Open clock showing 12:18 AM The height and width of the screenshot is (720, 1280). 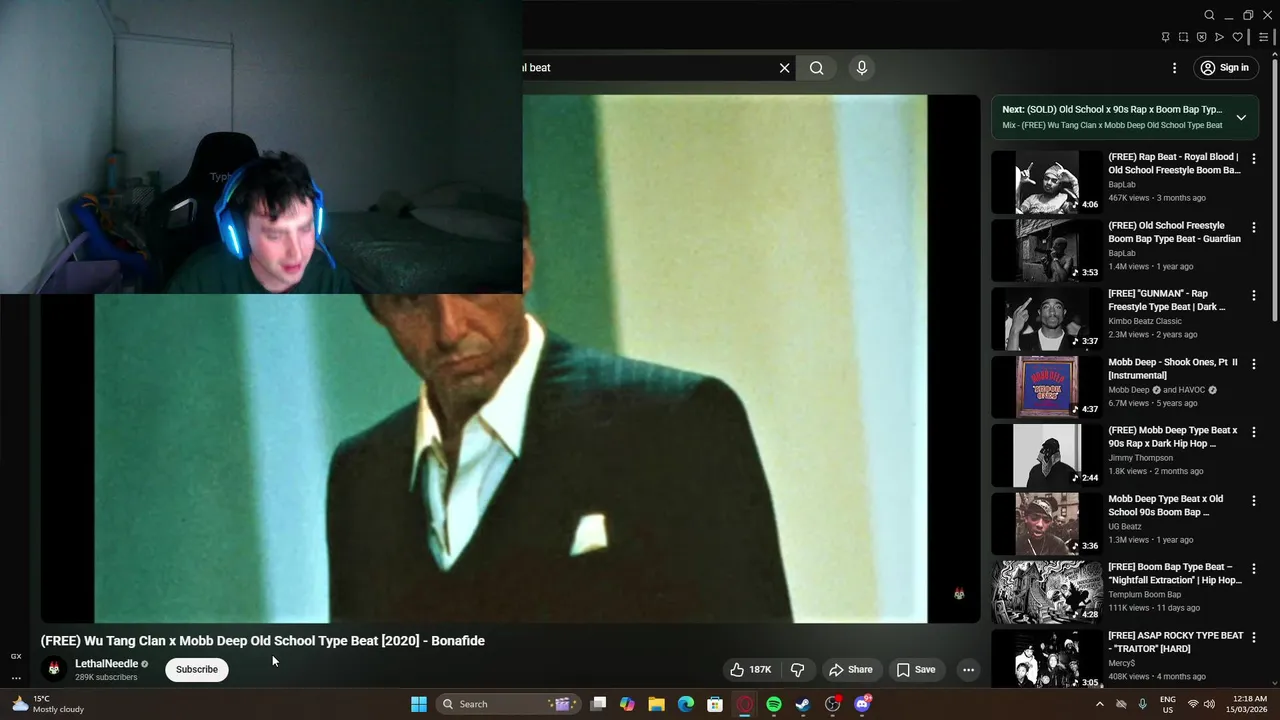point(1249,704)
